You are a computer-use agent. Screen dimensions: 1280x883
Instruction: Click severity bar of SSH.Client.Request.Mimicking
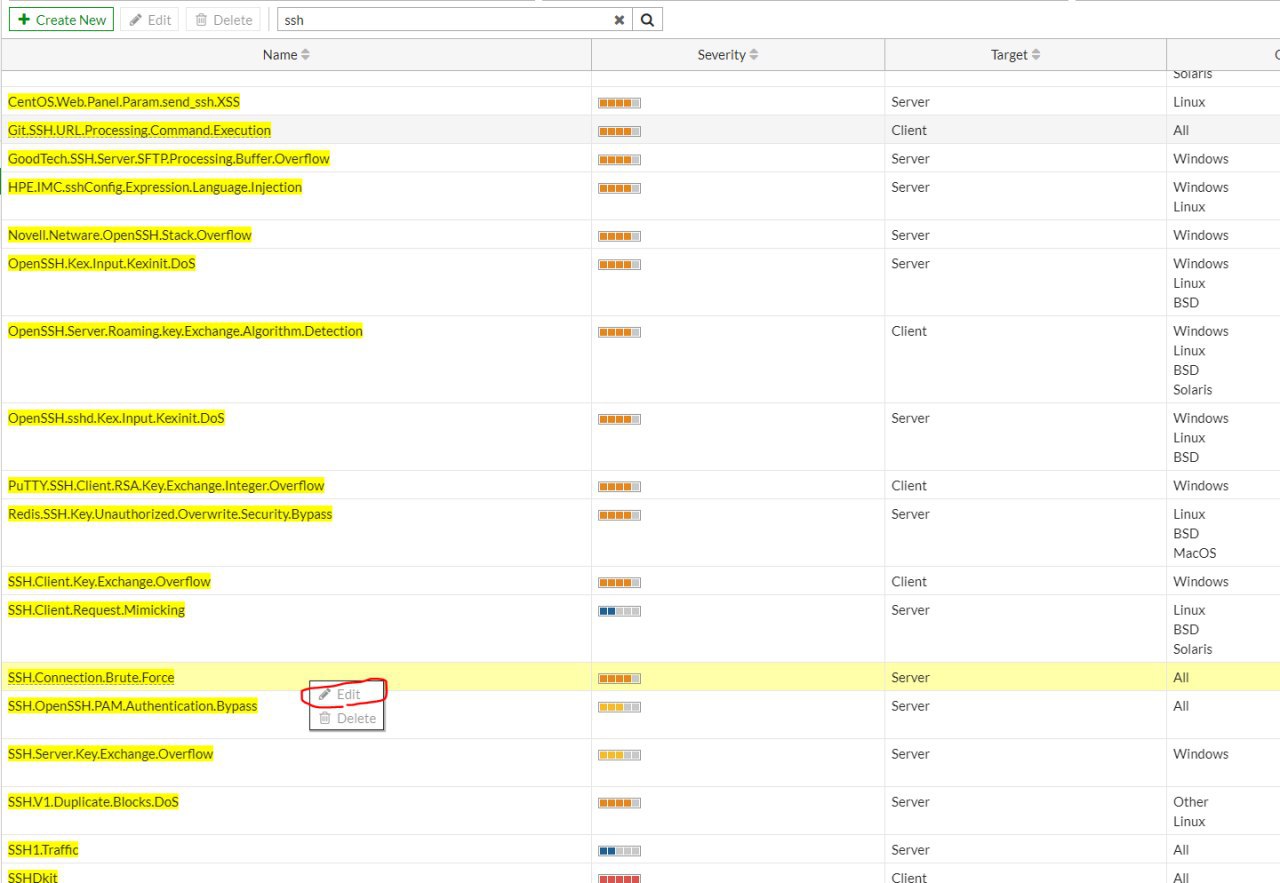coord(619,611)
